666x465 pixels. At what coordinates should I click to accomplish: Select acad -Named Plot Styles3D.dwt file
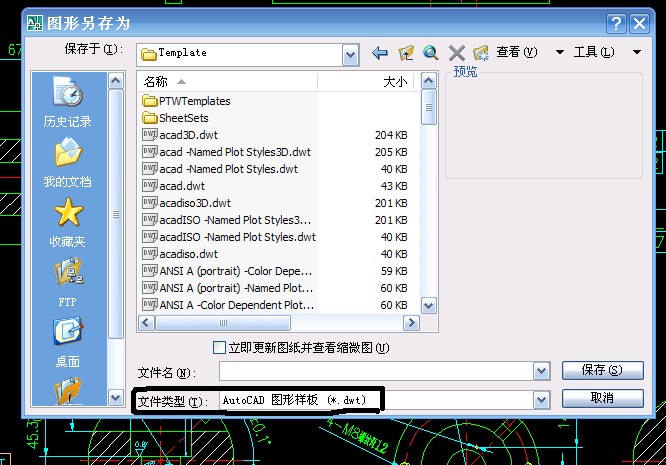(226, 152)
